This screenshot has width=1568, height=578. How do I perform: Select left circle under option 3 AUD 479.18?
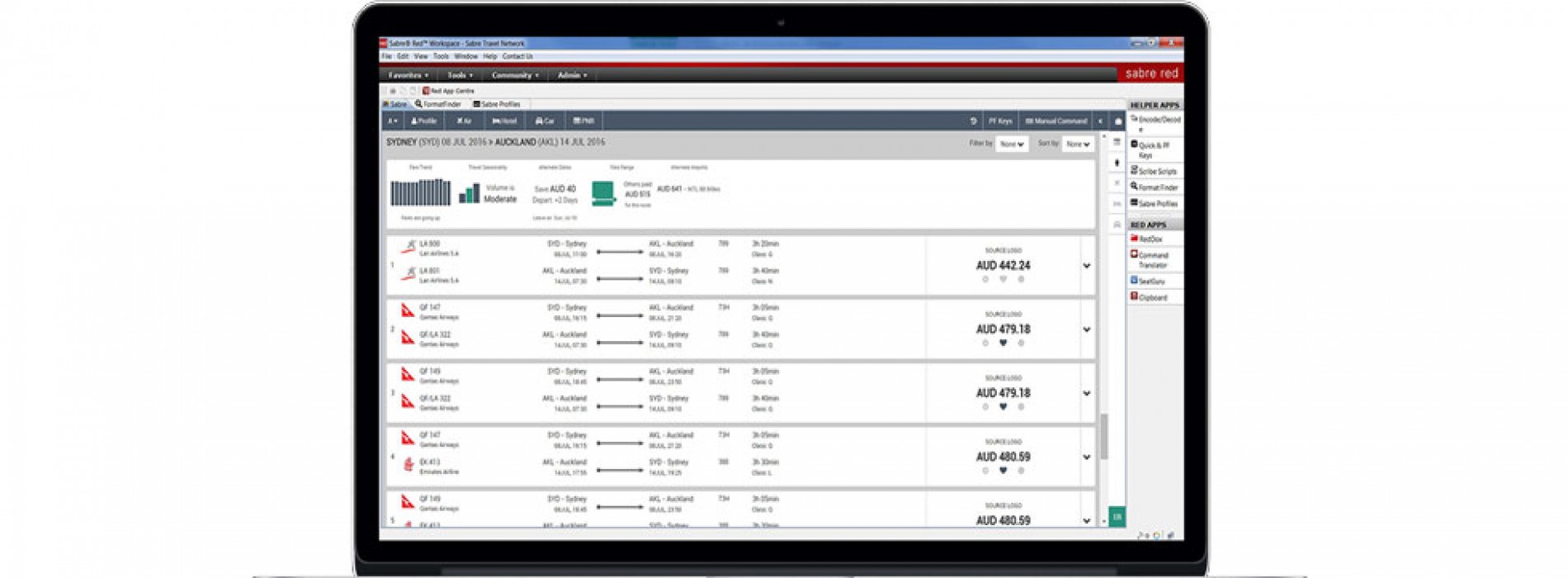pos(985,407)
